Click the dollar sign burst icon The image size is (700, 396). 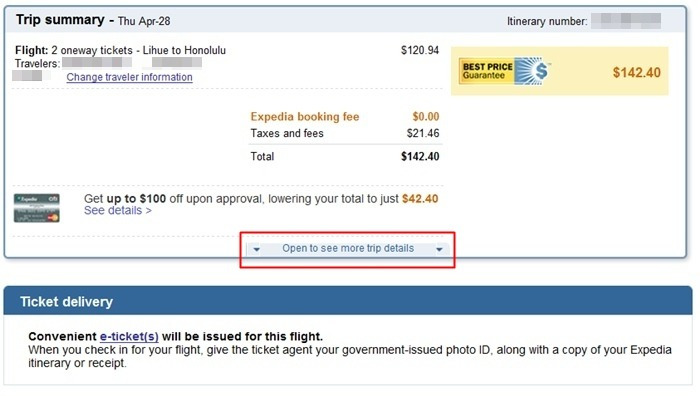coord(532,71)
